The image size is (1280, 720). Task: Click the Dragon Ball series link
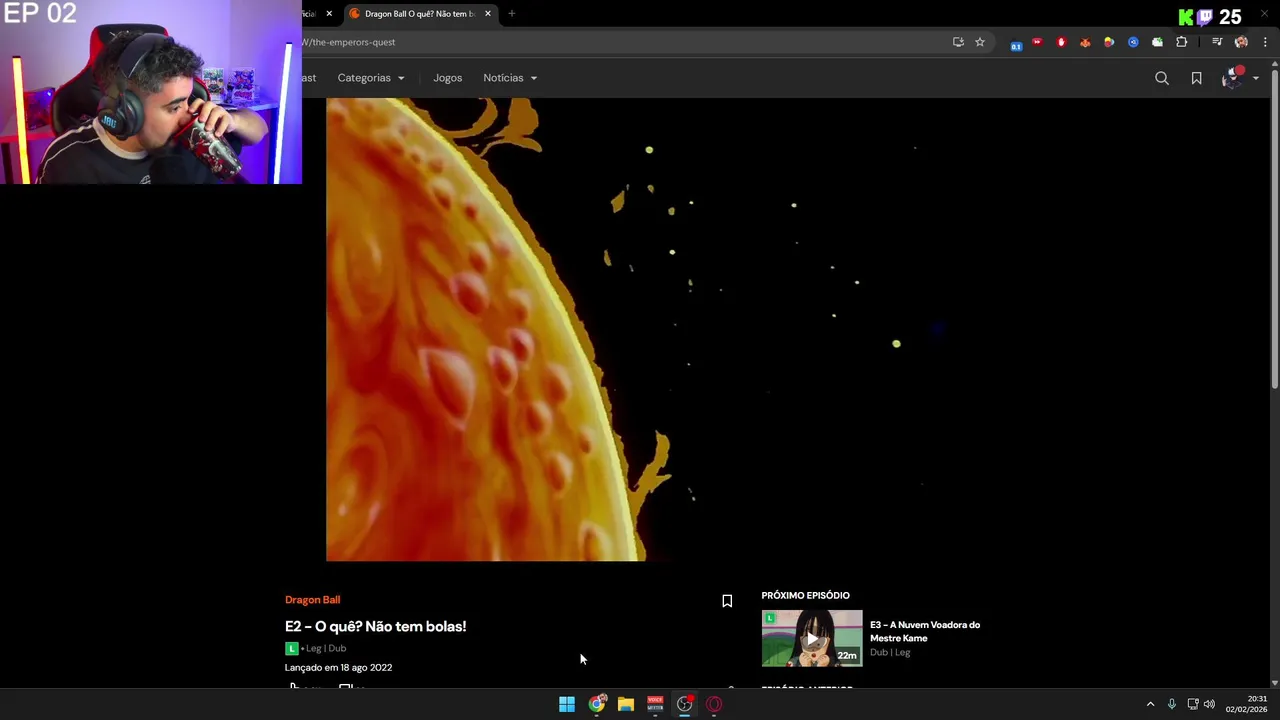tap(312, 600)
